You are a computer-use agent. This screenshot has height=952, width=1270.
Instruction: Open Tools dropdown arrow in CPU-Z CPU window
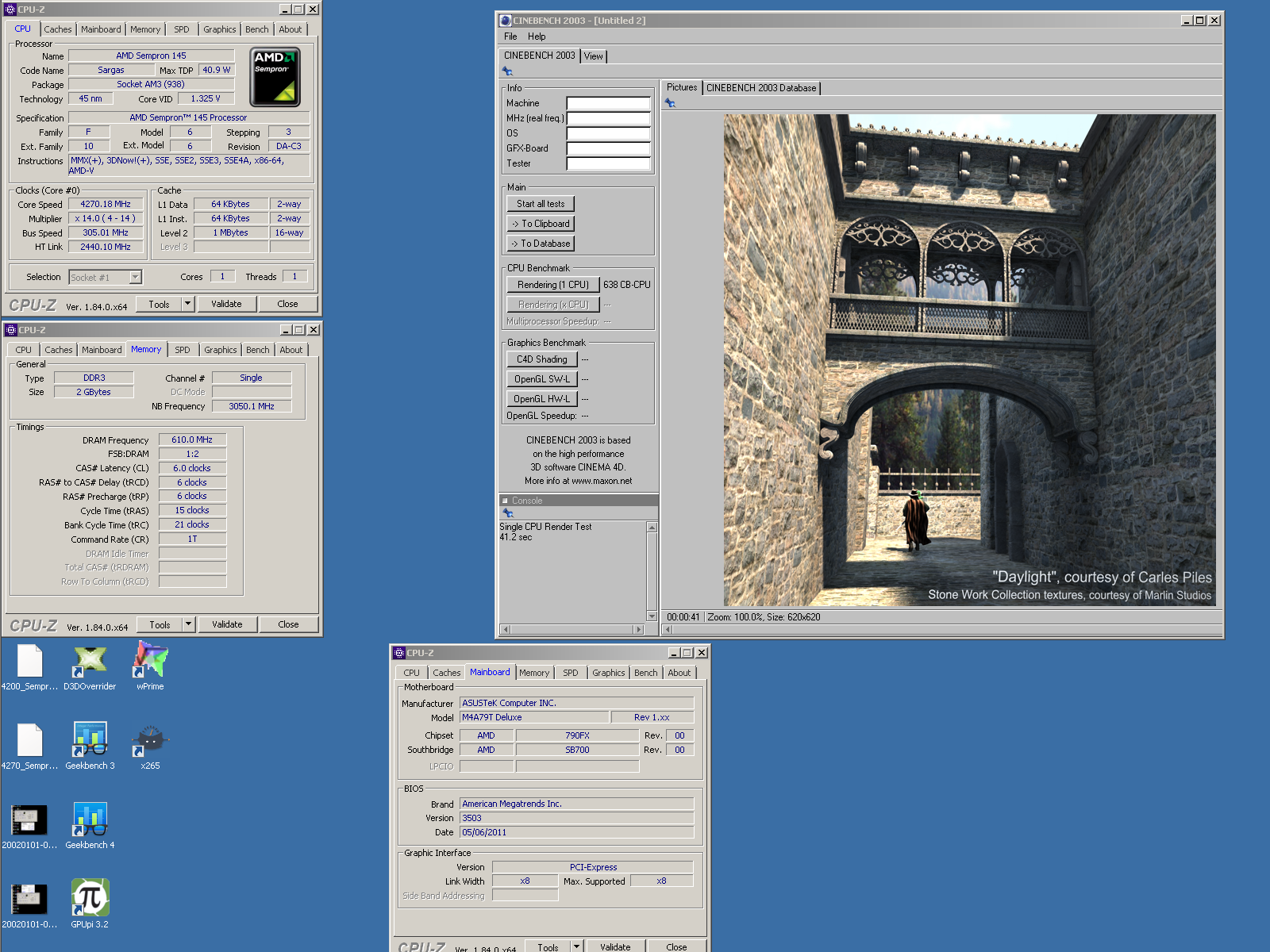click(187, 304)
